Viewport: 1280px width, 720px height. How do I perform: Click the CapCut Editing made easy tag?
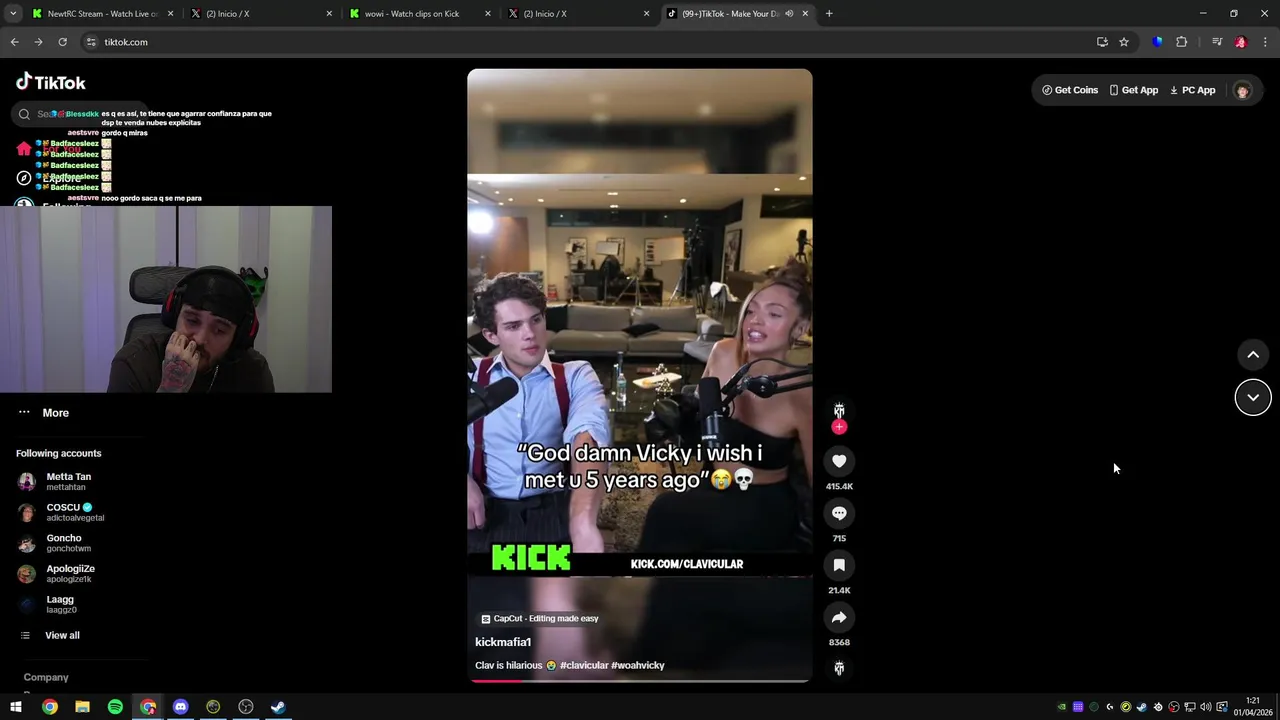coord(540,619)
